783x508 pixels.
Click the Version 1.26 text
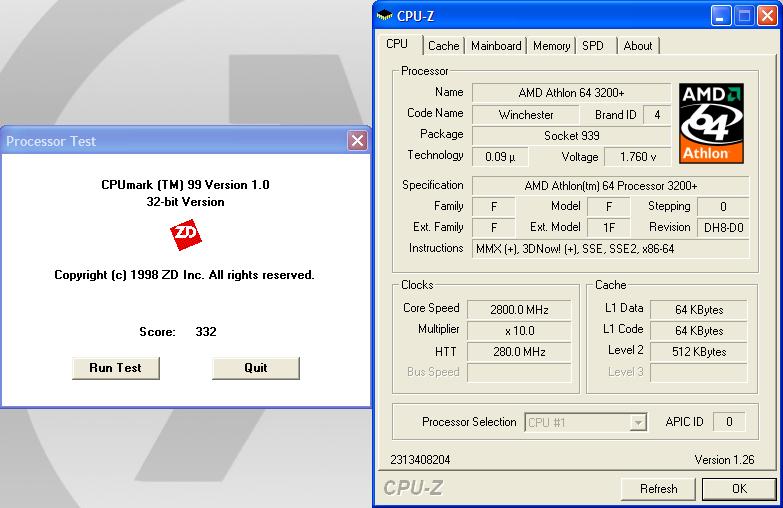coord(724,460)
